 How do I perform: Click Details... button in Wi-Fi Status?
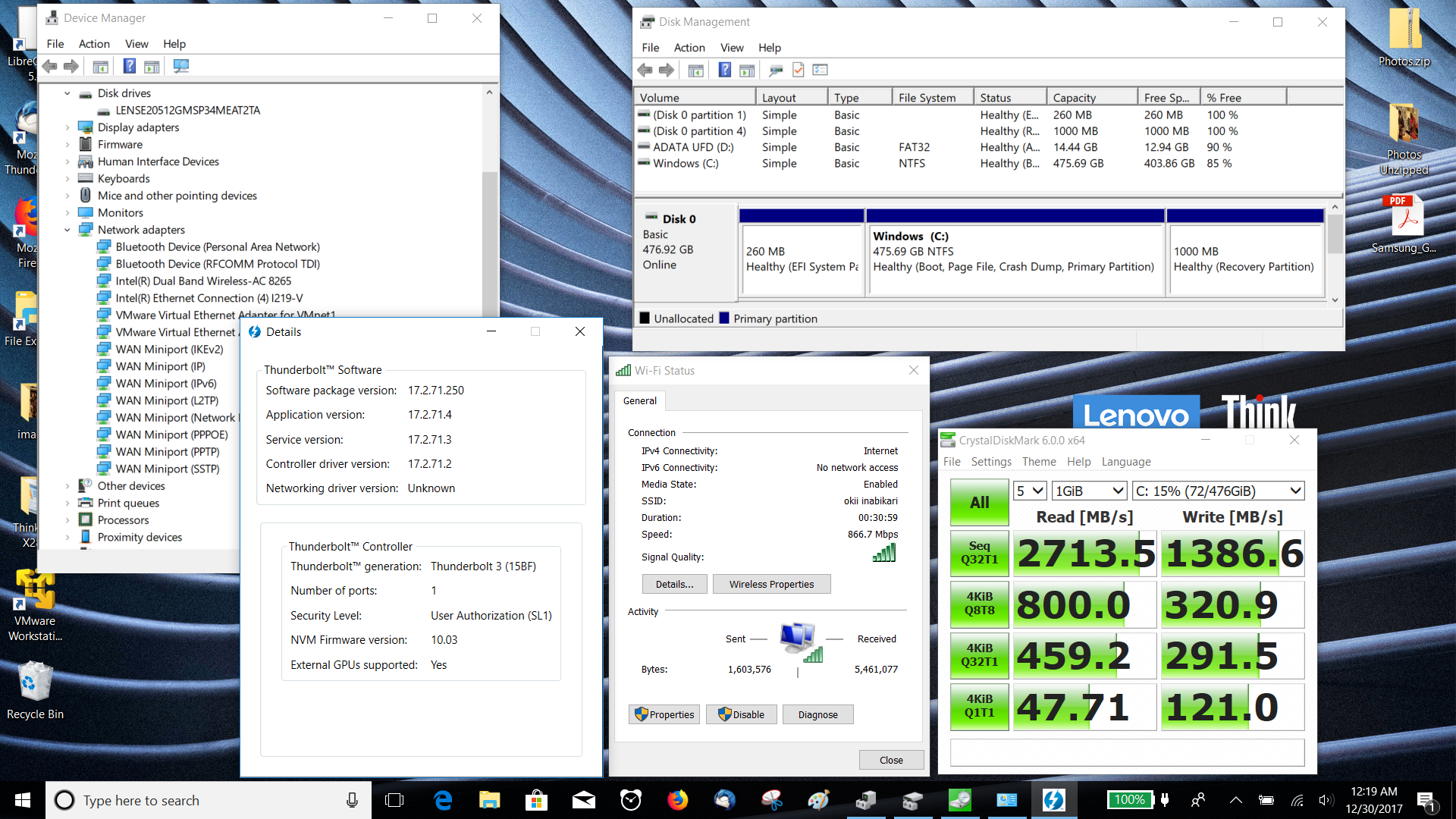pos(675,584)
